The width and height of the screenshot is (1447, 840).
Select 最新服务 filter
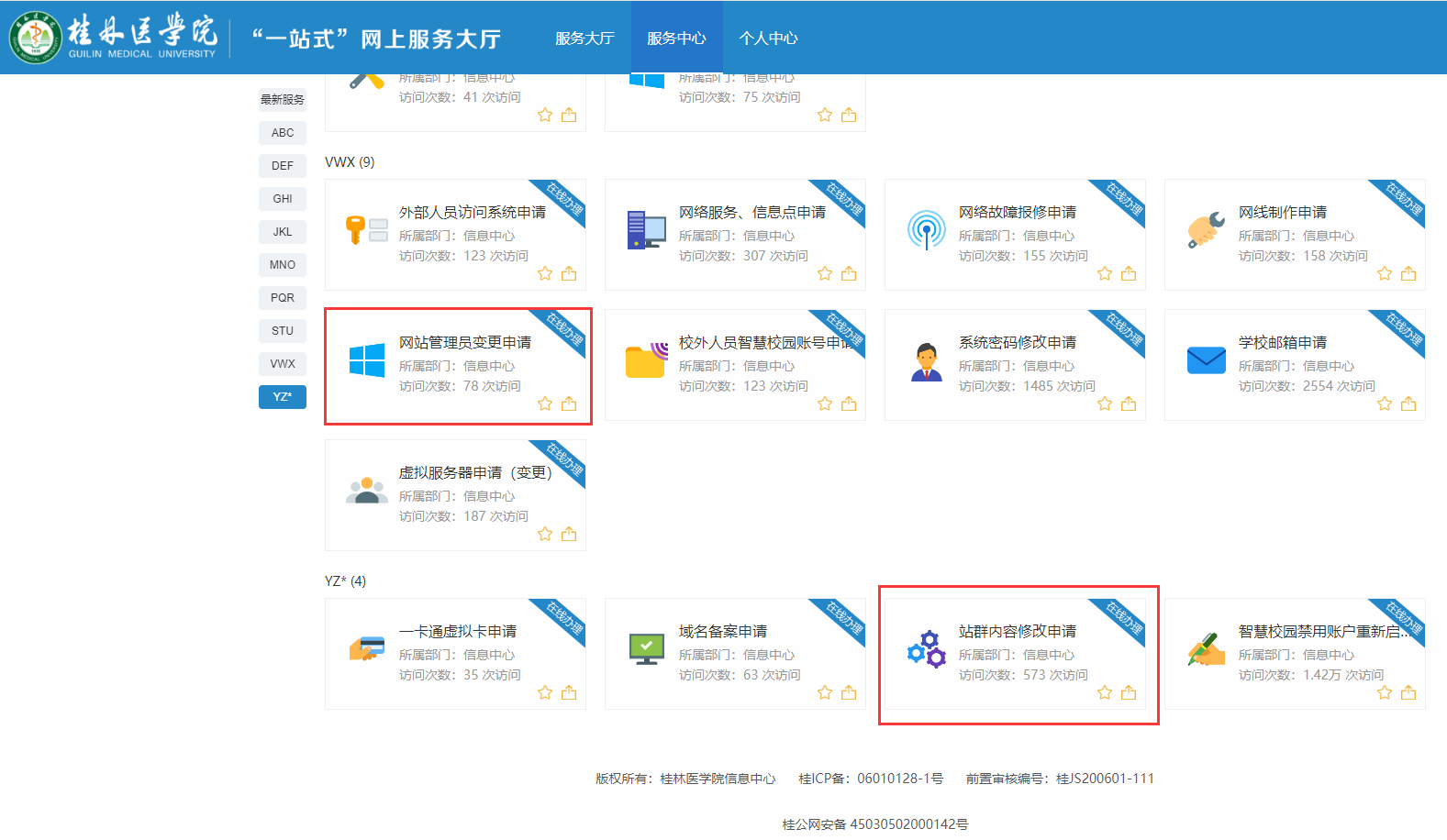click(x=283, y=99)
